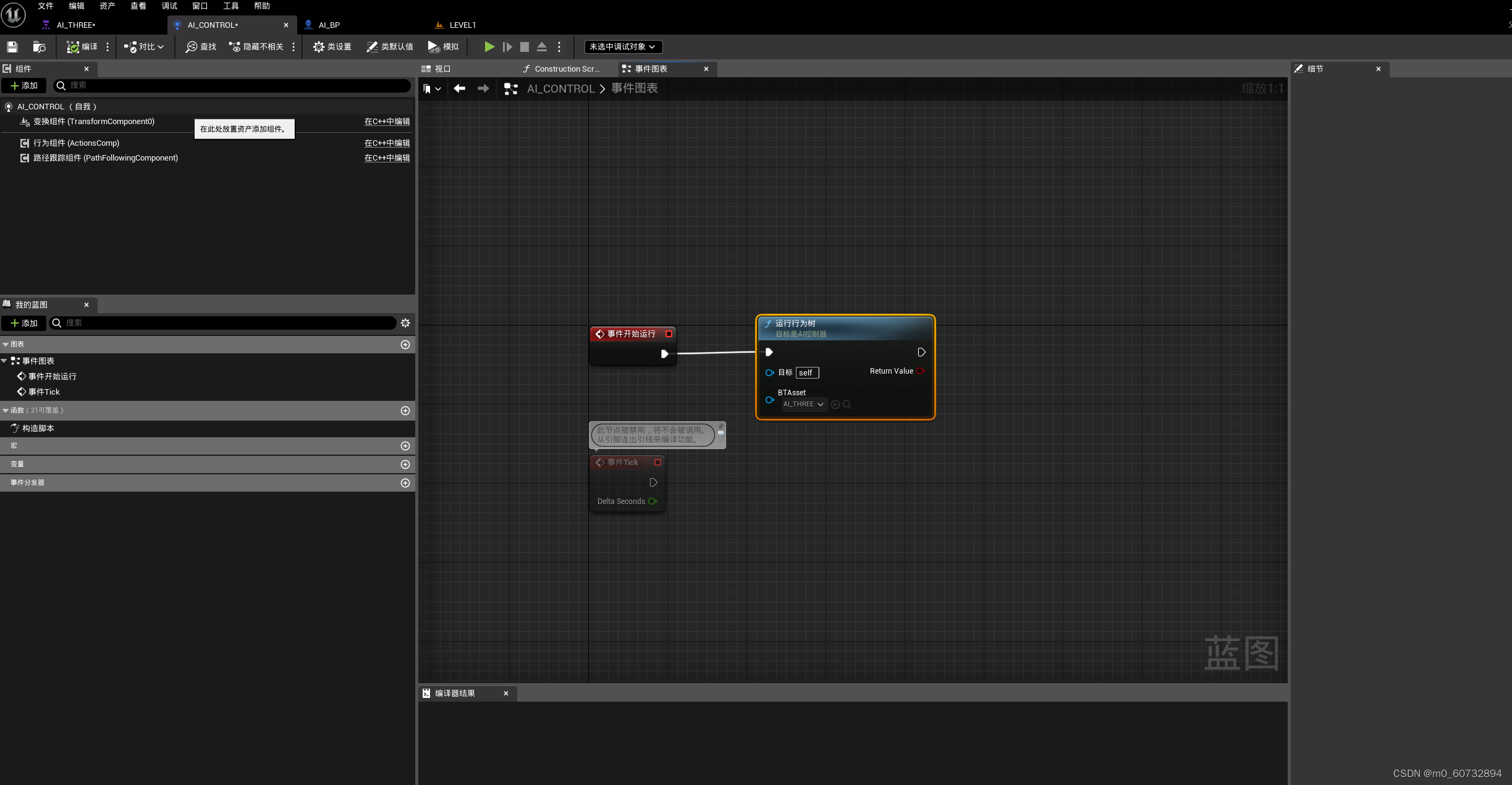Open 类设置 (Class Settings)
The image size is (1512, 785).
332,46
